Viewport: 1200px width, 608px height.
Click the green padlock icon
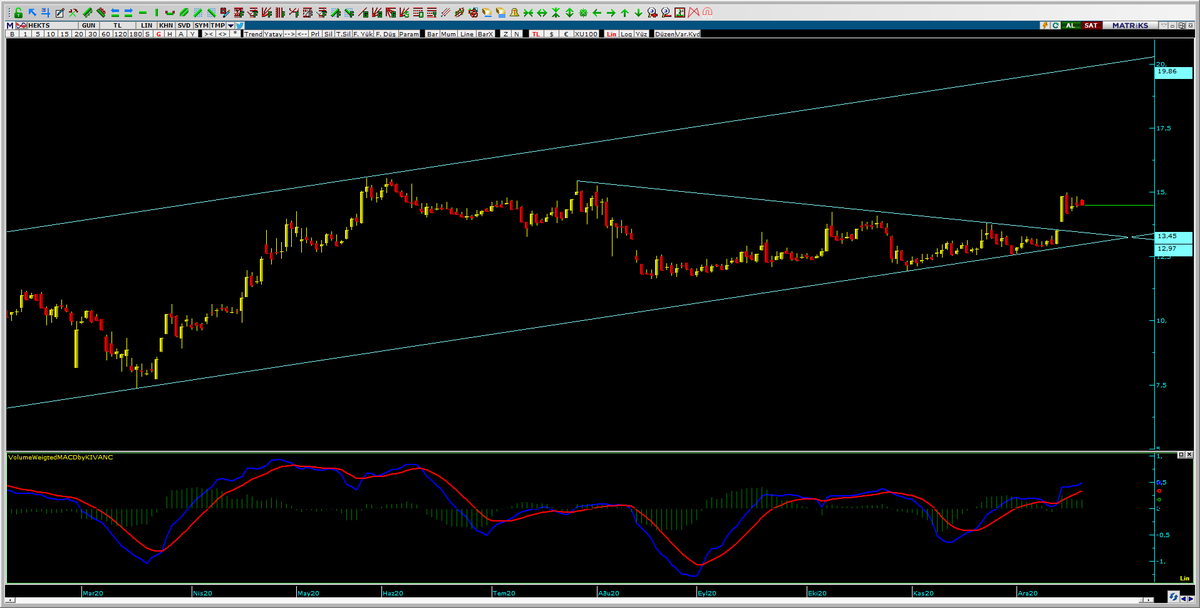[19, 13]
